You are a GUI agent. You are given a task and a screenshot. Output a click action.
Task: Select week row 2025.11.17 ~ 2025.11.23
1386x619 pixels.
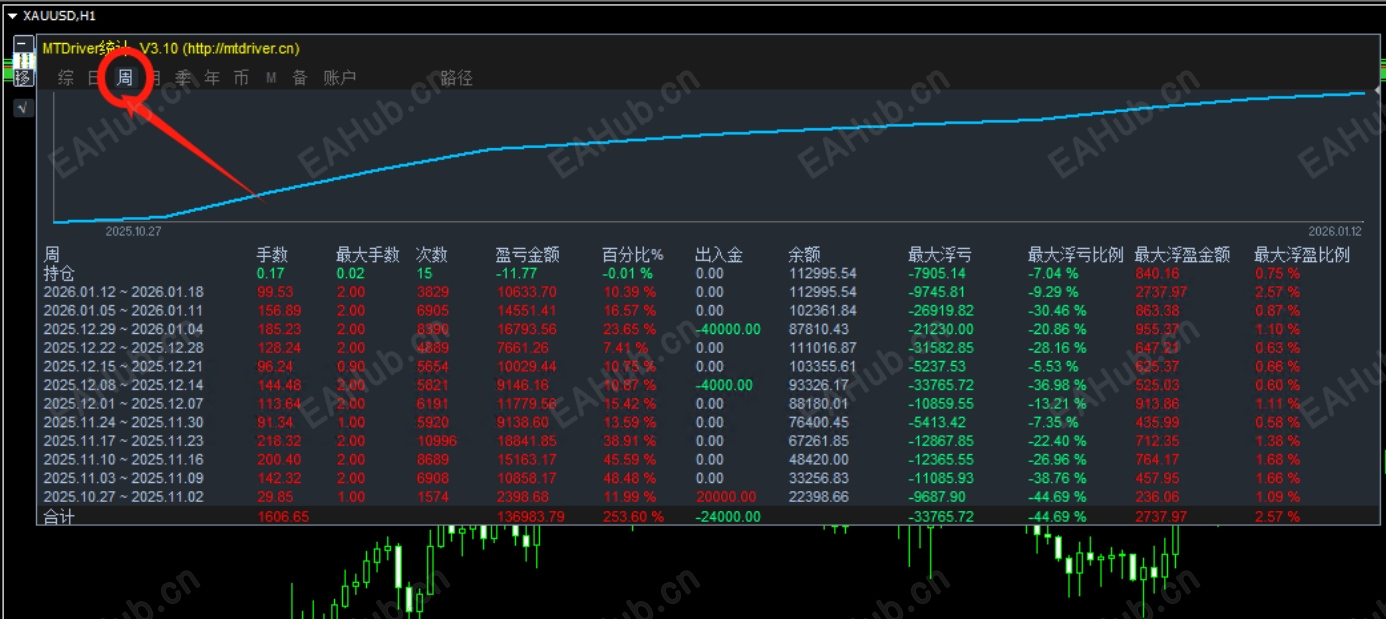point(123,440)
